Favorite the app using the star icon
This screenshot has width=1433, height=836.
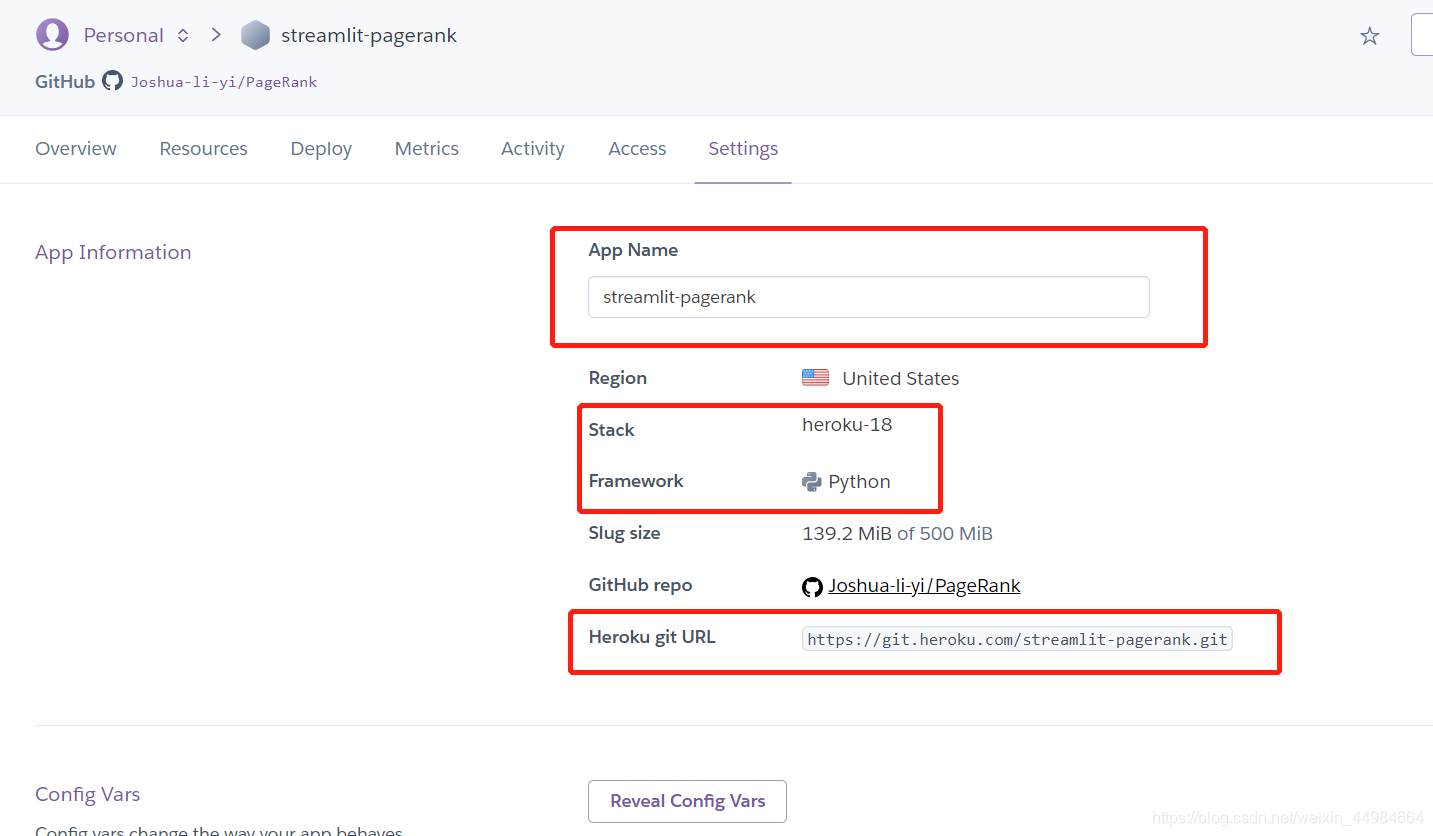coord(1369,35)
